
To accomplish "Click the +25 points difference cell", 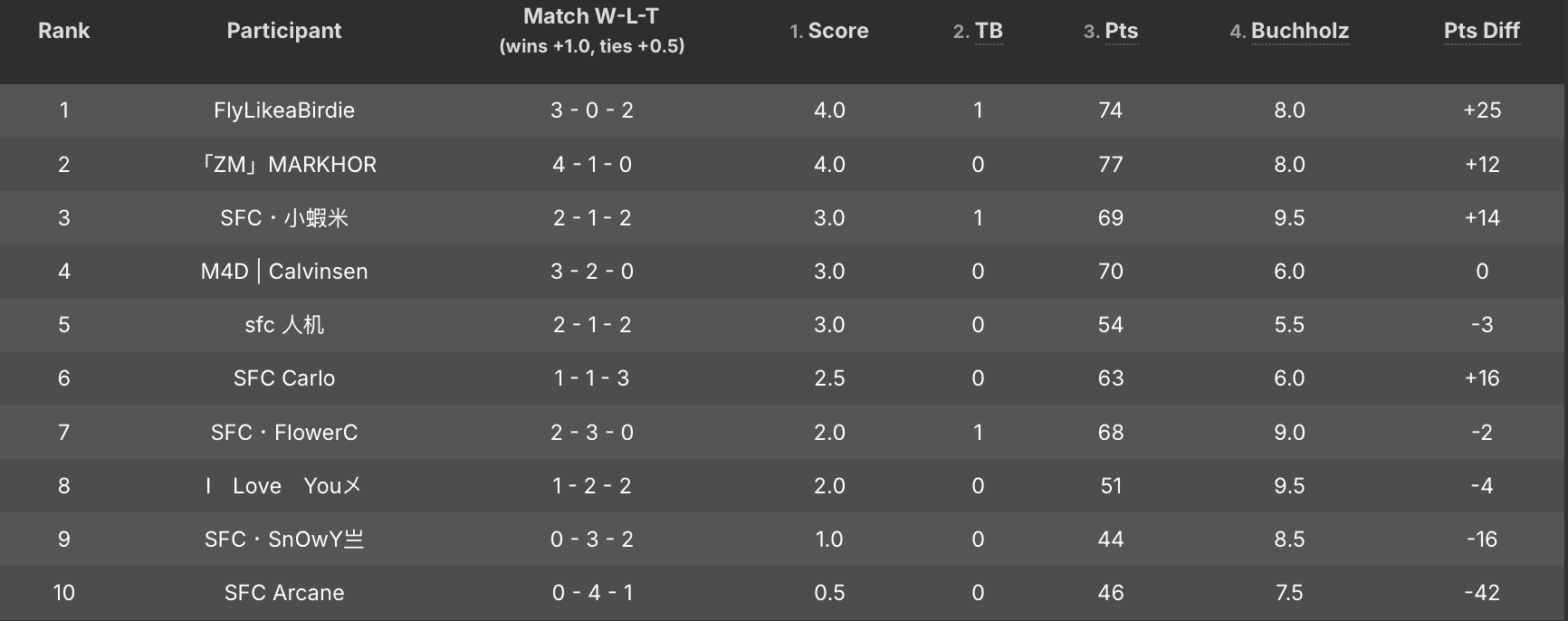I will coord(1482,110).
